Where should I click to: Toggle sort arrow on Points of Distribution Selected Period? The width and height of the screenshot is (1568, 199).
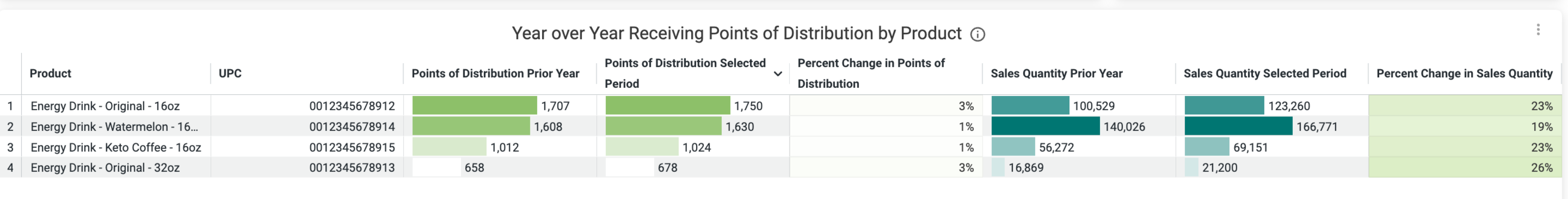click(777, 74)
